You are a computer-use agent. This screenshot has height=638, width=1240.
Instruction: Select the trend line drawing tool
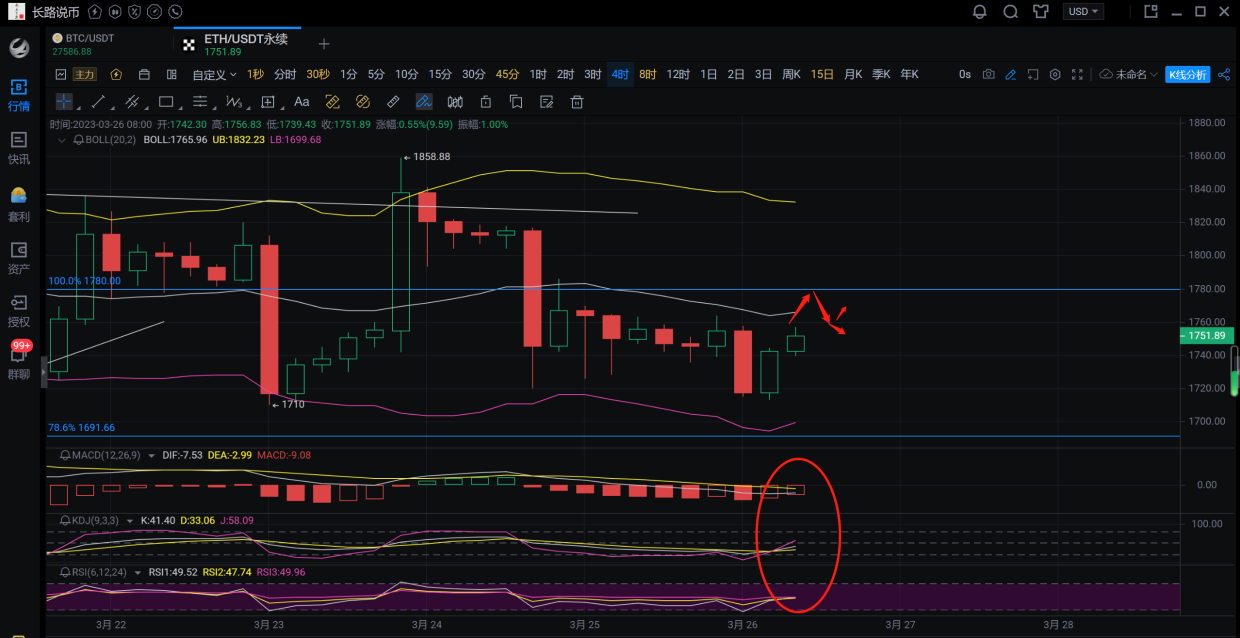[99, 101]
